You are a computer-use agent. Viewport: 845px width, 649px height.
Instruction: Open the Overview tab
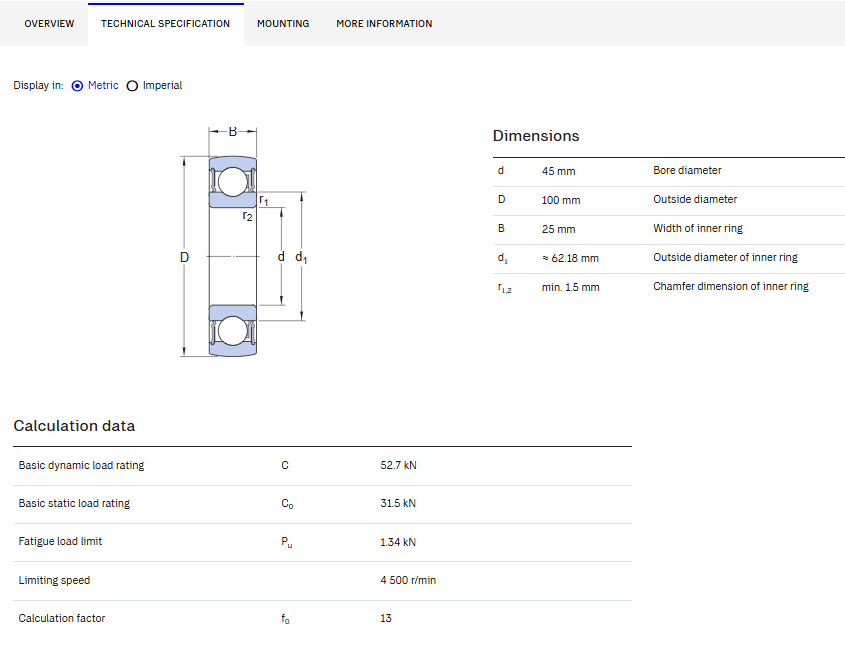point(49,24)
